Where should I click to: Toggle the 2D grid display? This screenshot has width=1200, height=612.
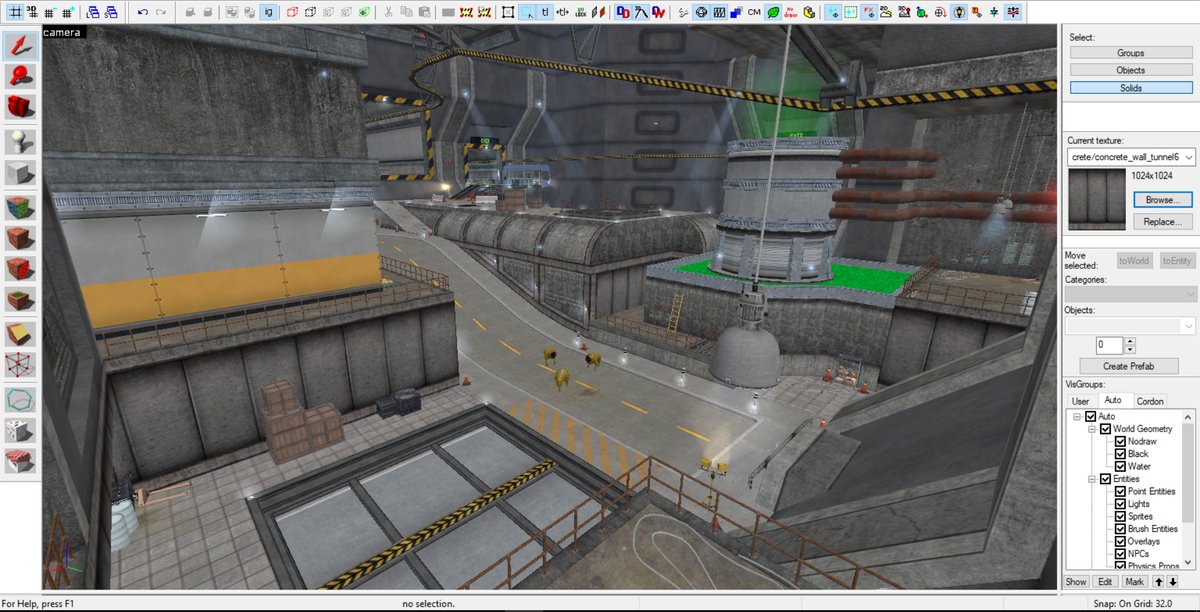pyautogui.click(x=14, y=12)
